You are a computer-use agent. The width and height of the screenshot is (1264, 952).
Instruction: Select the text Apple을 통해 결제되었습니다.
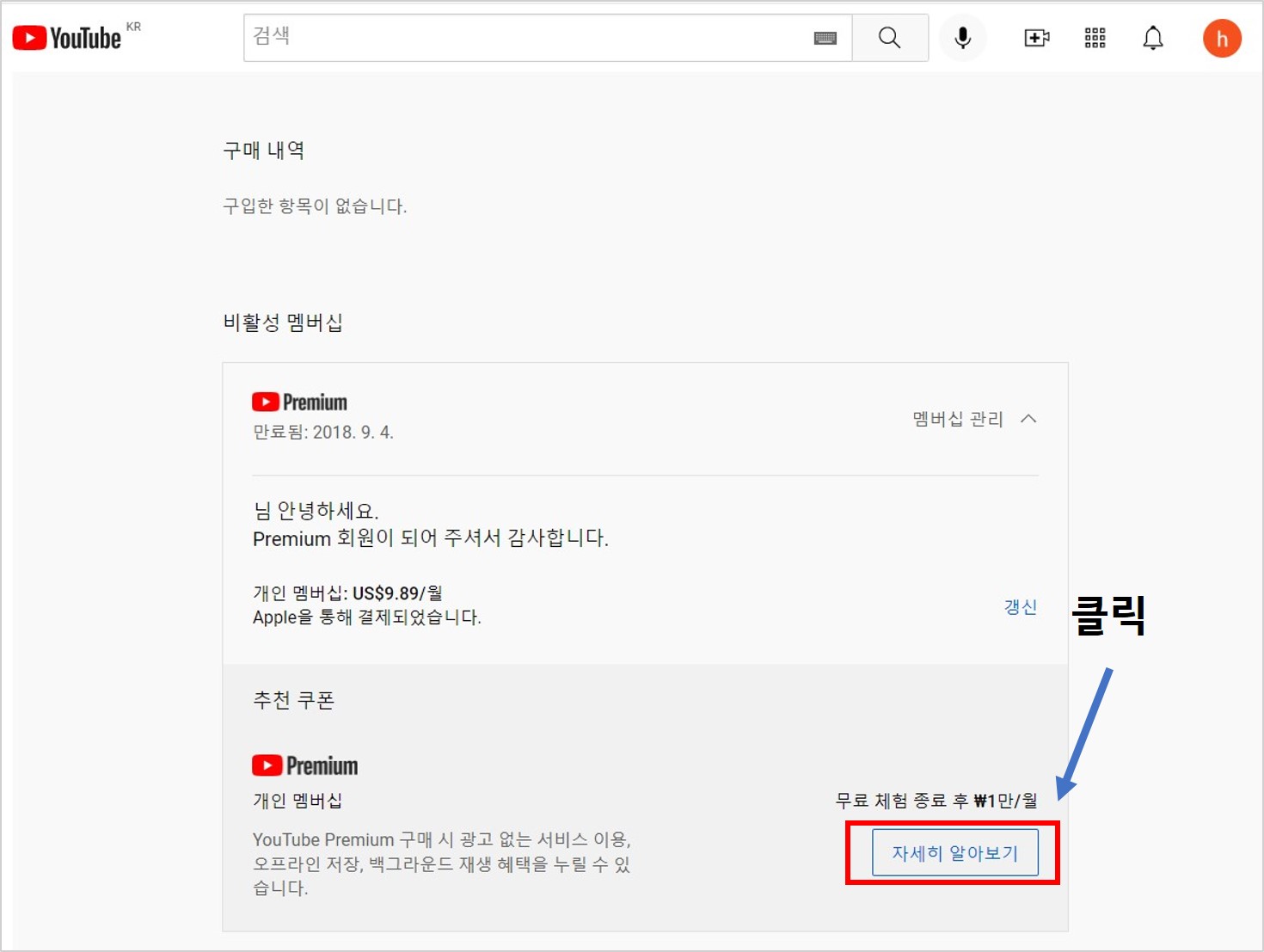[367, 617]
